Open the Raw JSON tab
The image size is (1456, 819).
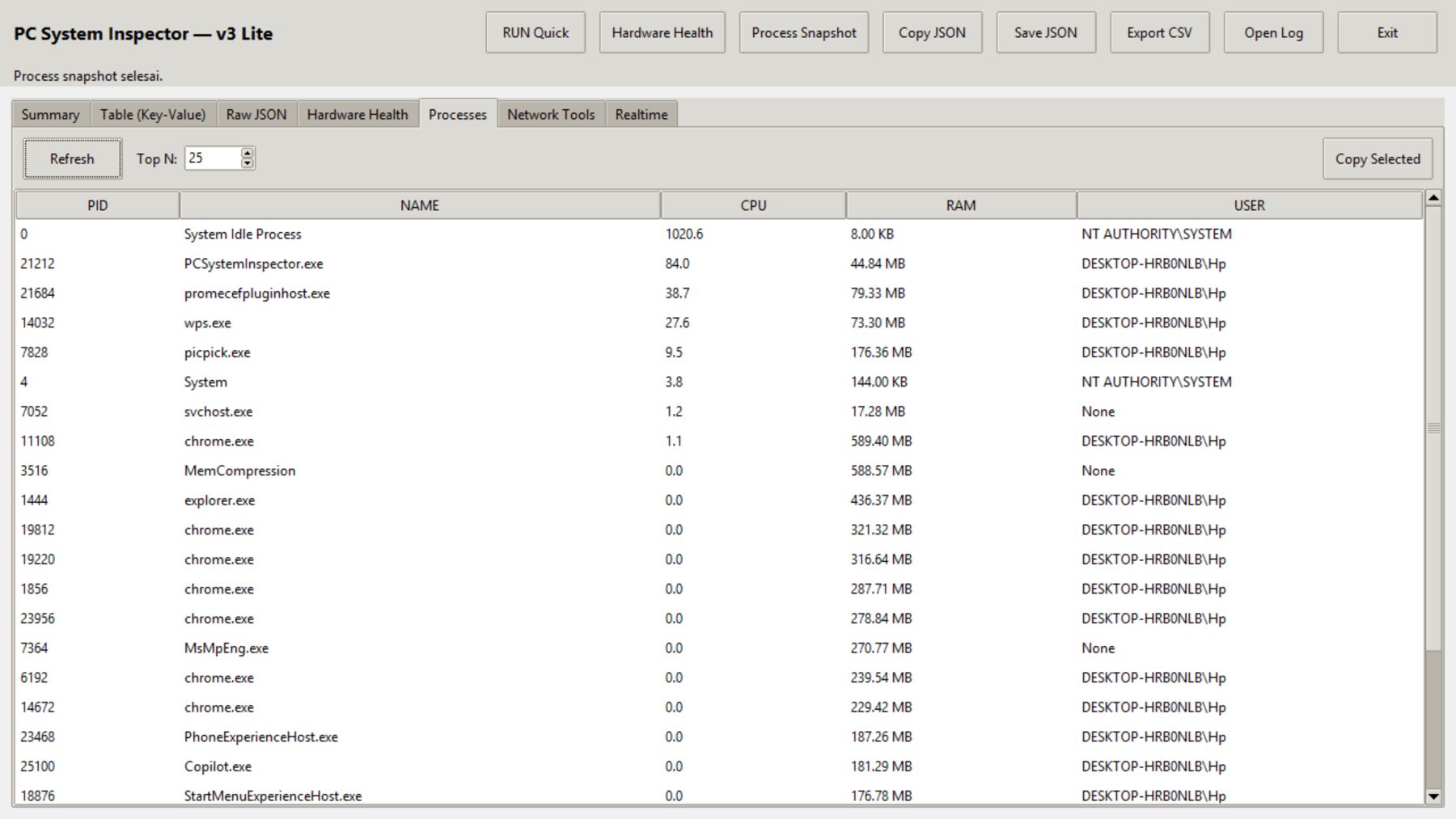point(256,115)
